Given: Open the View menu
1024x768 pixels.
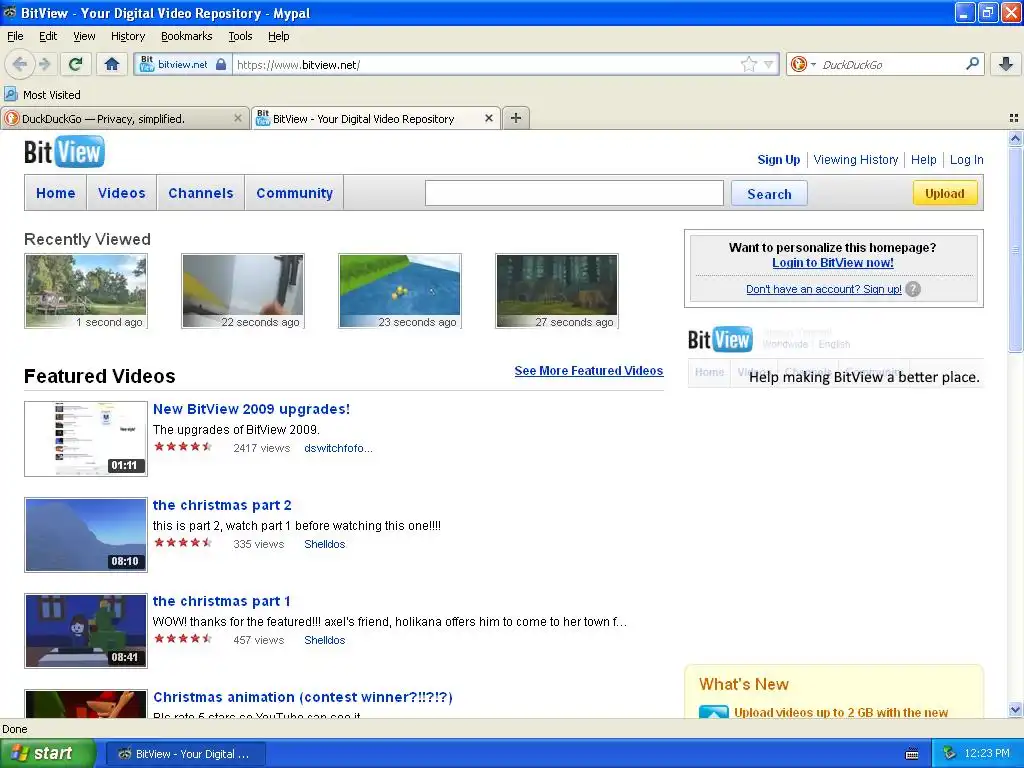Looking at the screenshot, I should (84, 36).
